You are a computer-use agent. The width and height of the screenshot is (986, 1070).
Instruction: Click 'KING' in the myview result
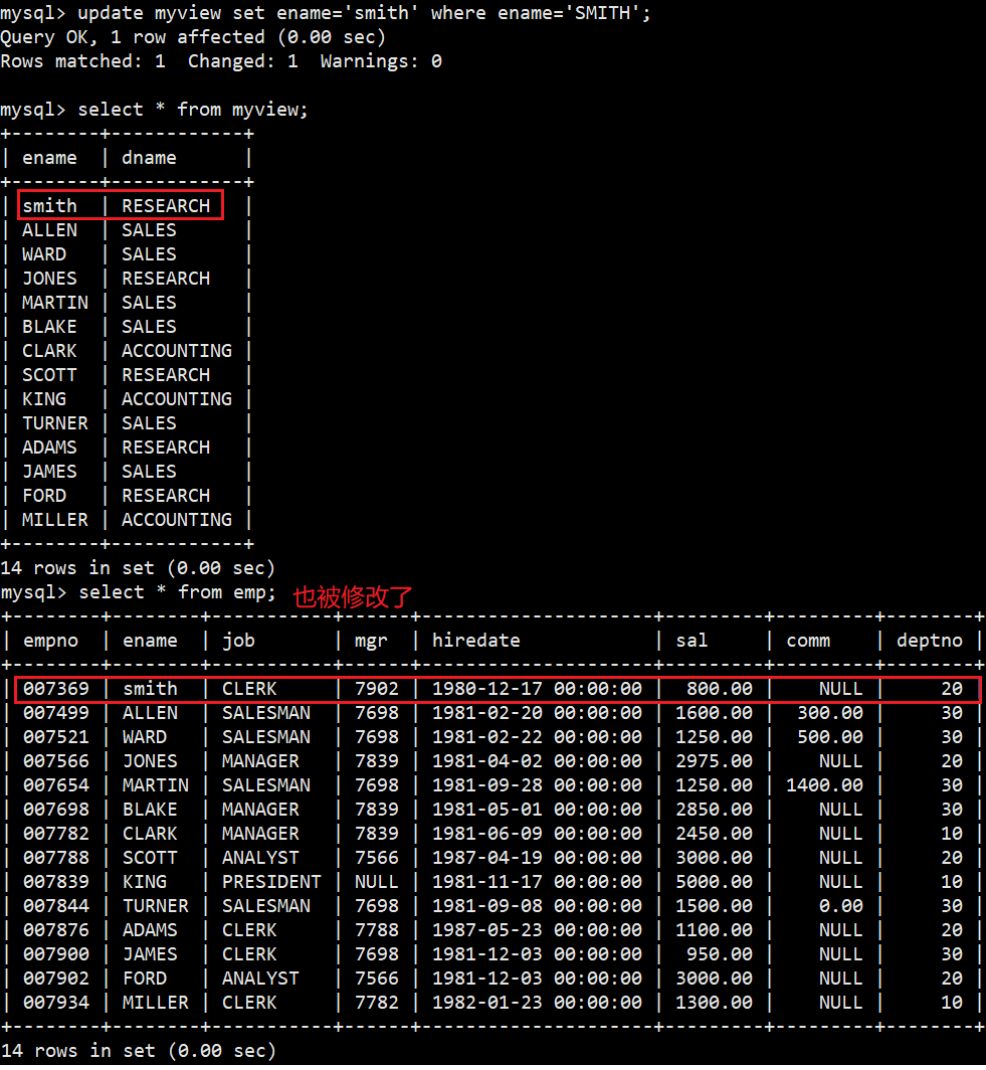(44, 399)
